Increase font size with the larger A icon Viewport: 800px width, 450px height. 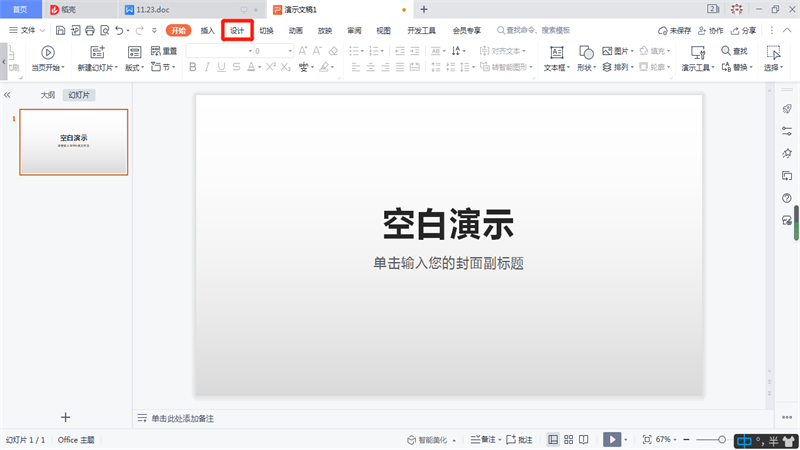point(303,51)
